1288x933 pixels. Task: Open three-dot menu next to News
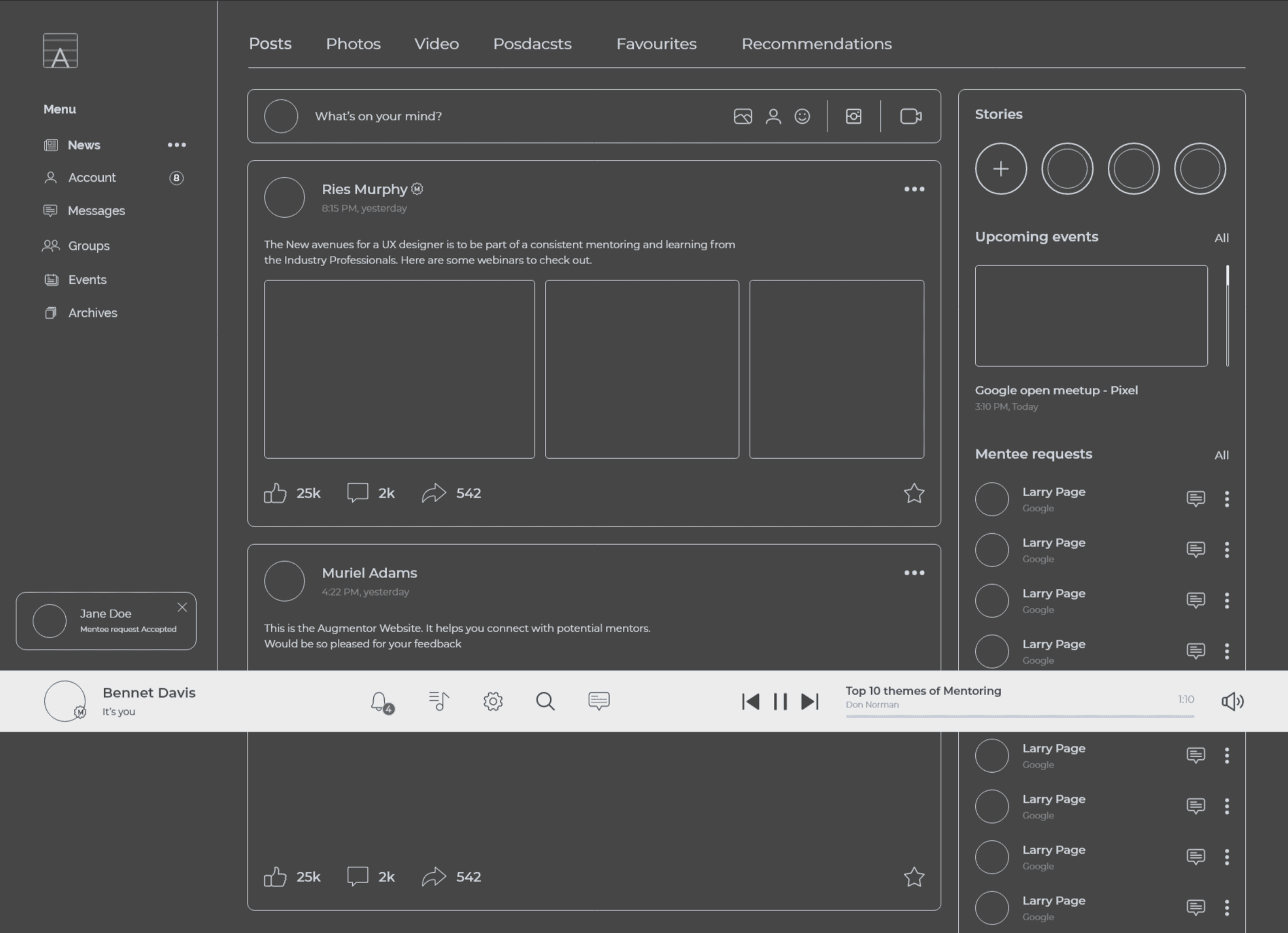click(x=177, y=145)
